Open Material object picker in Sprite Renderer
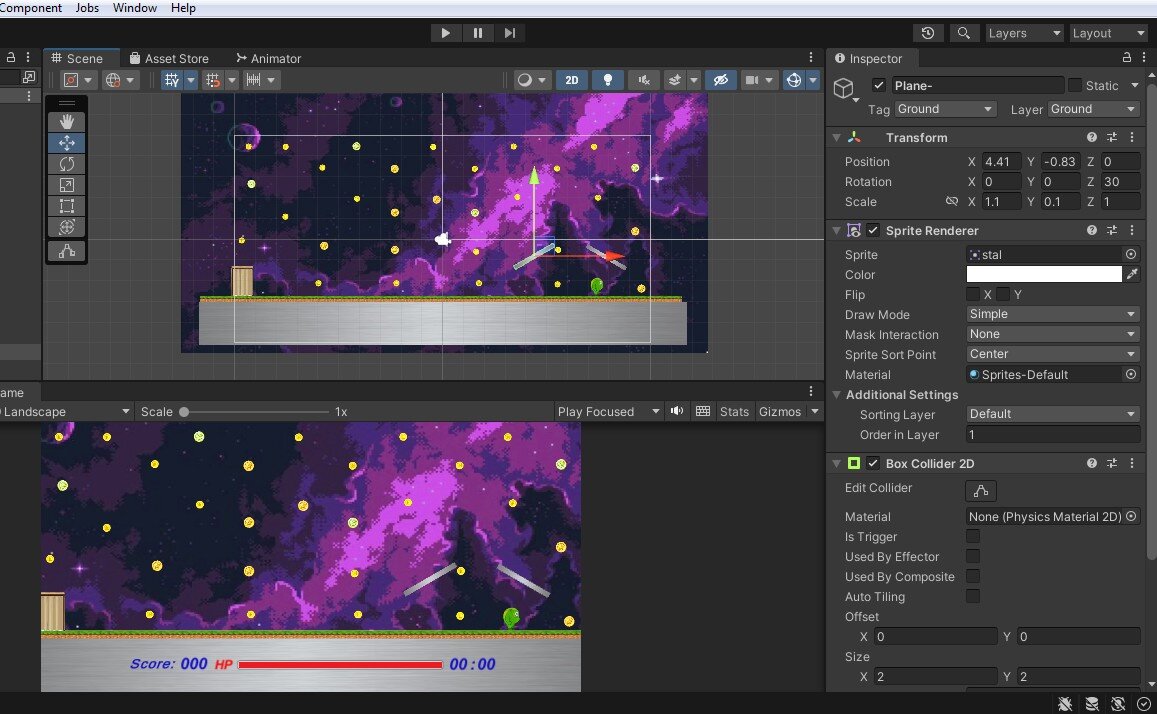1157x714 pixels. (x=1130, y=374)
